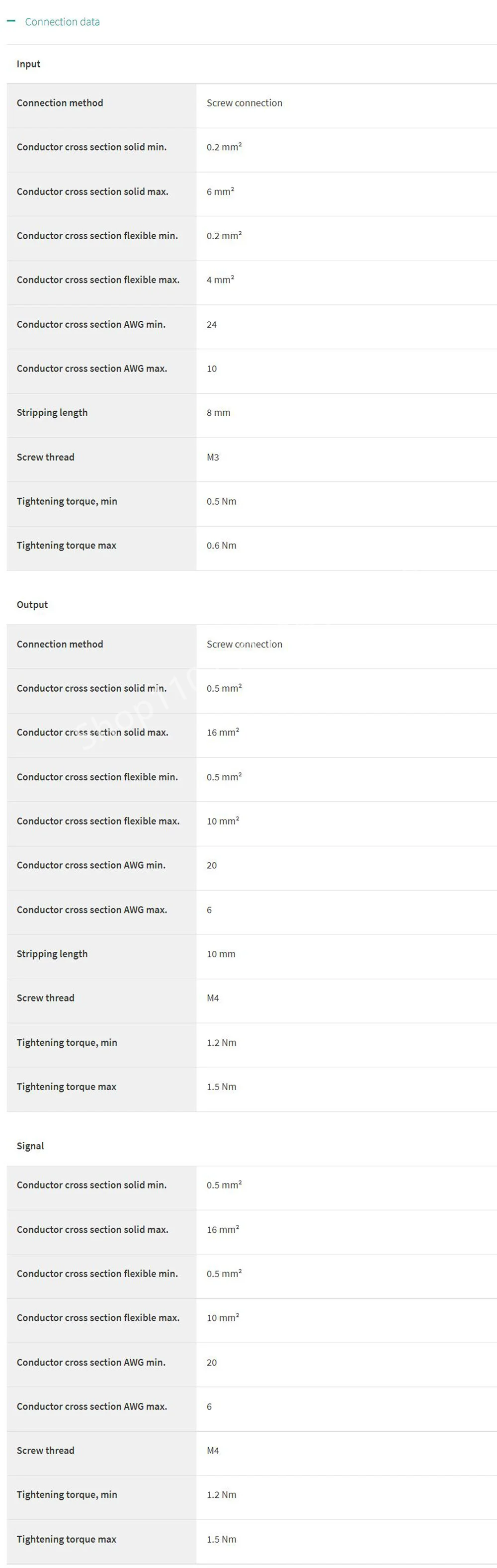Click the 4 mm² flexible max. value
This screenshot has height=1568, width=497.
tap(220, 280)
